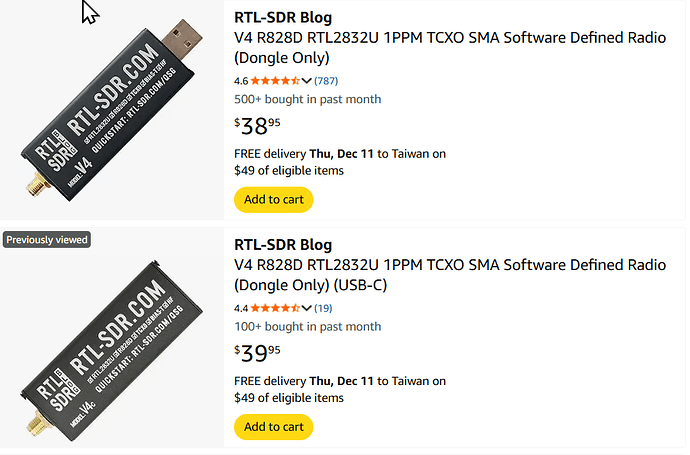Click the $39.95 price
This screenshot has width=690, height=455.
click(x=257, y=353)
